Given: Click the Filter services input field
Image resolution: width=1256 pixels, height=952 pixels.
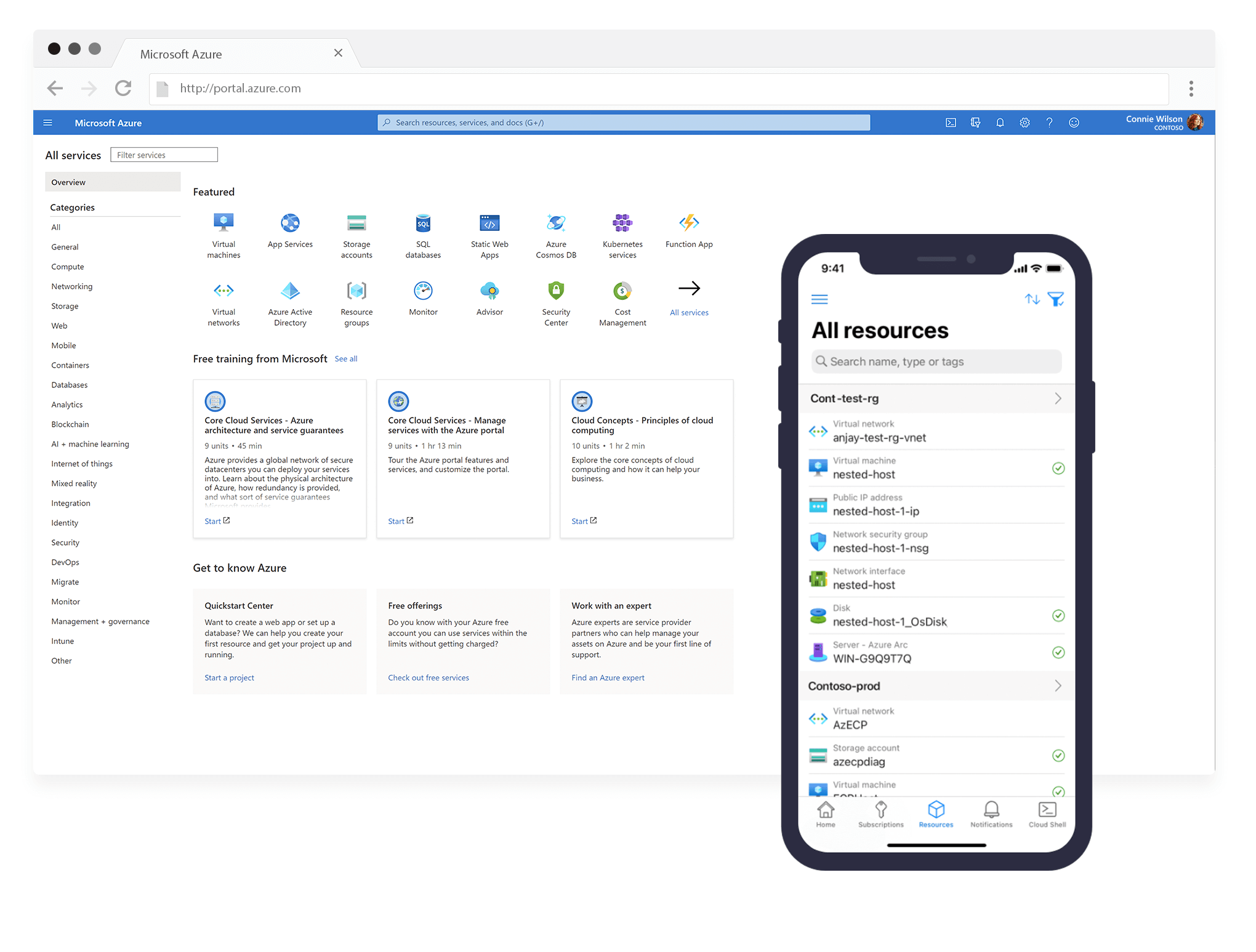Looking at the screenshot, I should 164,155.
